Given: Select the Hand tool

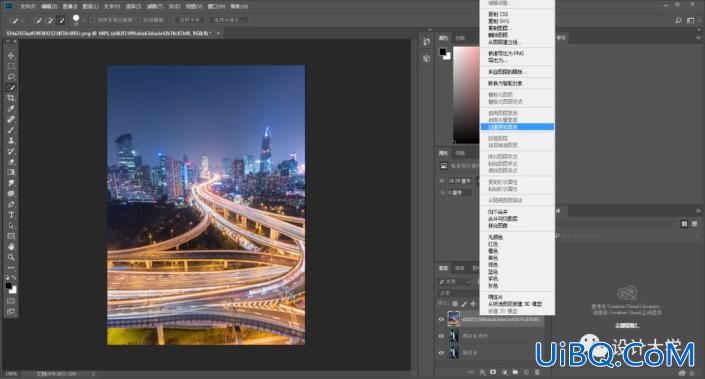Looking at the screenshot, I should point(11,247).
